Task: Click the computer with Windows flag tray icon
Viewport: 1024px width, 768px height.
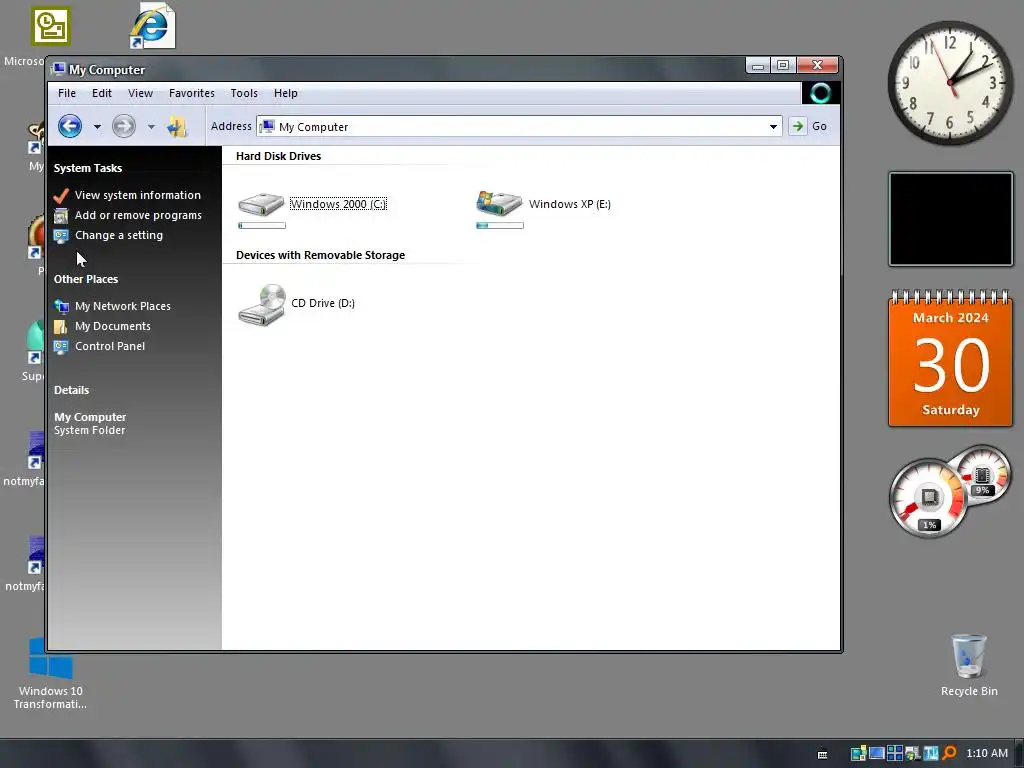Action: [913, 753]
